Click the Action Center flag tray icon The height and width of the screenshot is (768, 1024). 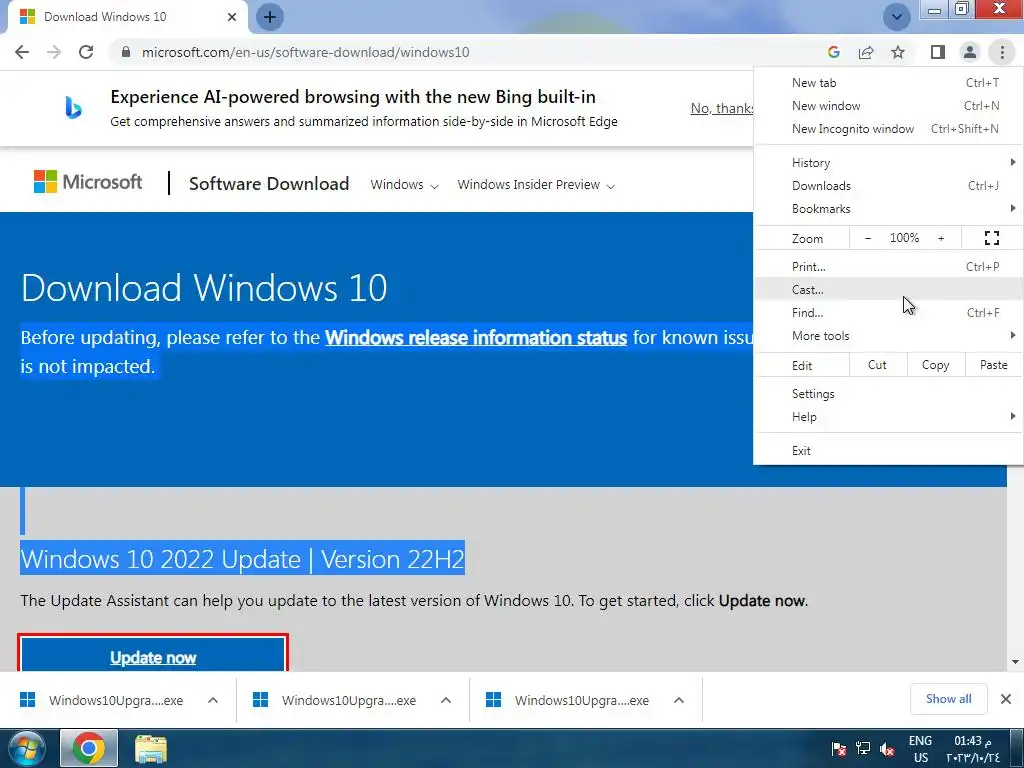(x=839, y=749)
